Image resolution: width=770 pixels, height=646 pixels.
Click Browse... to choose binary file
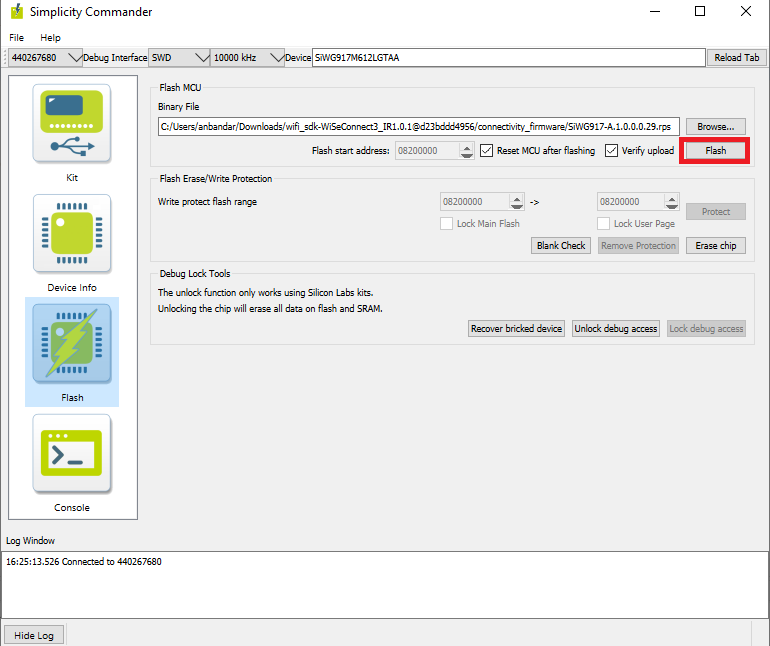tap(715, 127)
